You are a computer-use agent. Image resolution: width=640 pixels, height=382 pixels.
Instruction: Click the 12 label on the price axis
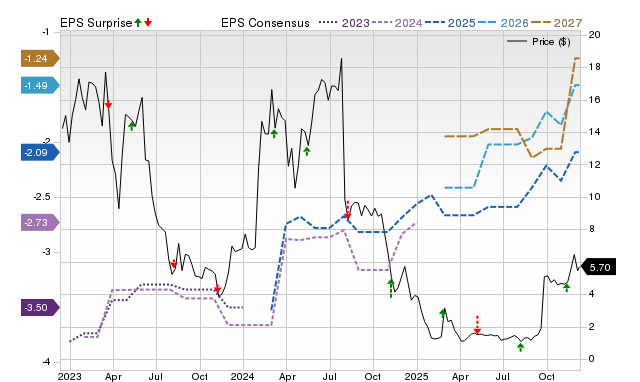click(595, 164)
